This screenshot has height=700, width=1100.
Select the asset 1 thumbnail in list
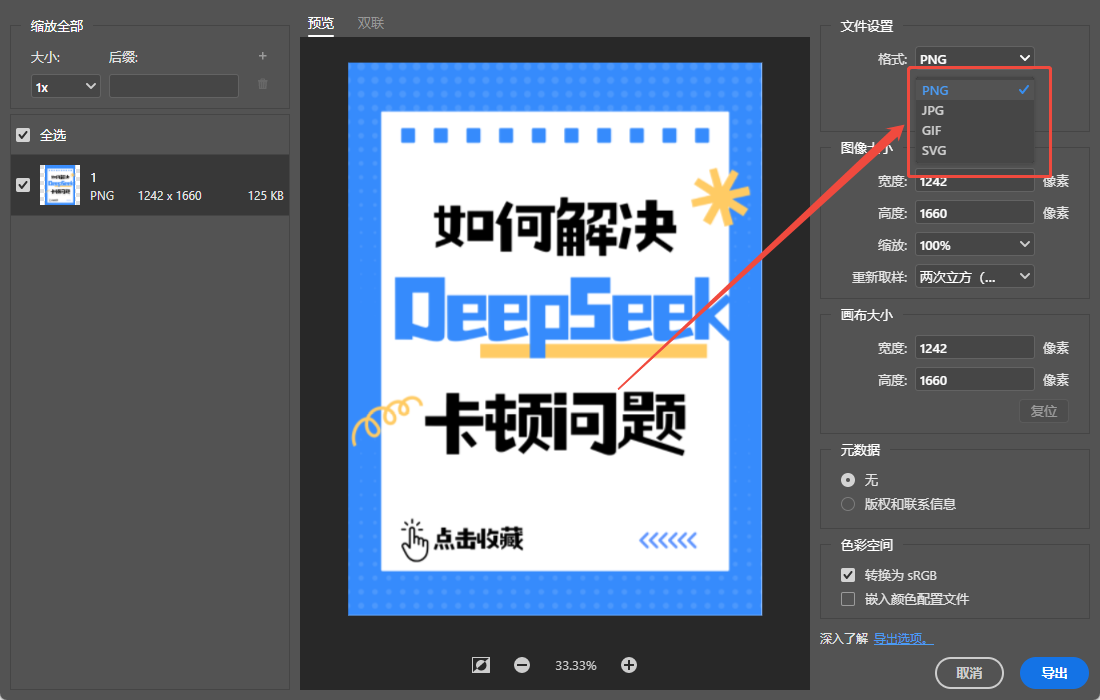(x=60, y=185)
